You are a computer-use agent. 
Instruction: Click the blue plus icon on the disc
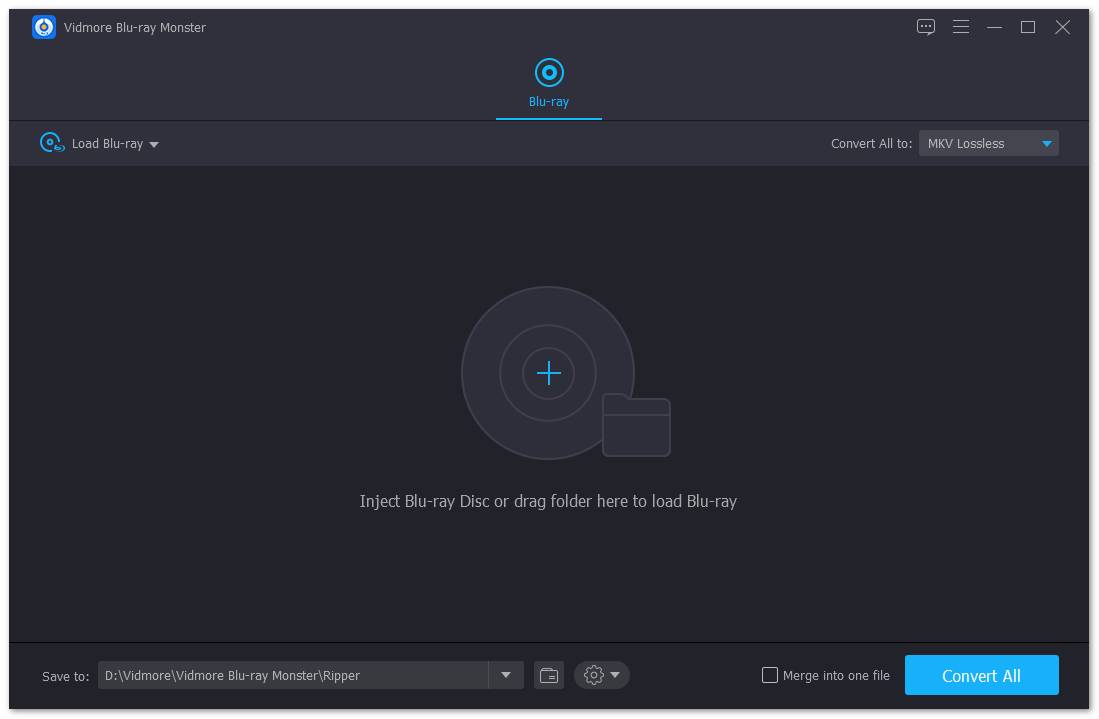coord(548,373)
